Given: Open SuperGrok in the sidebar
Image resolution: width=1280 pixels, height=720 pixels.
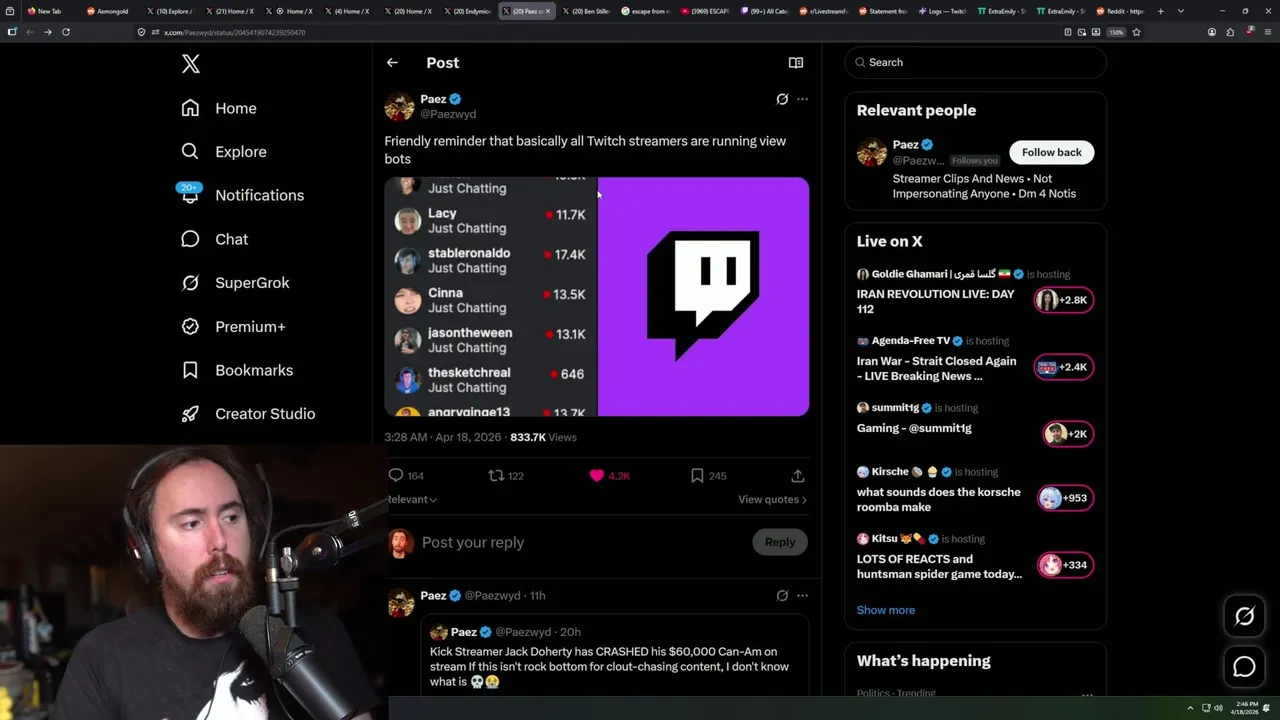Looking at the screenshot, I should (x=235, y=283).
